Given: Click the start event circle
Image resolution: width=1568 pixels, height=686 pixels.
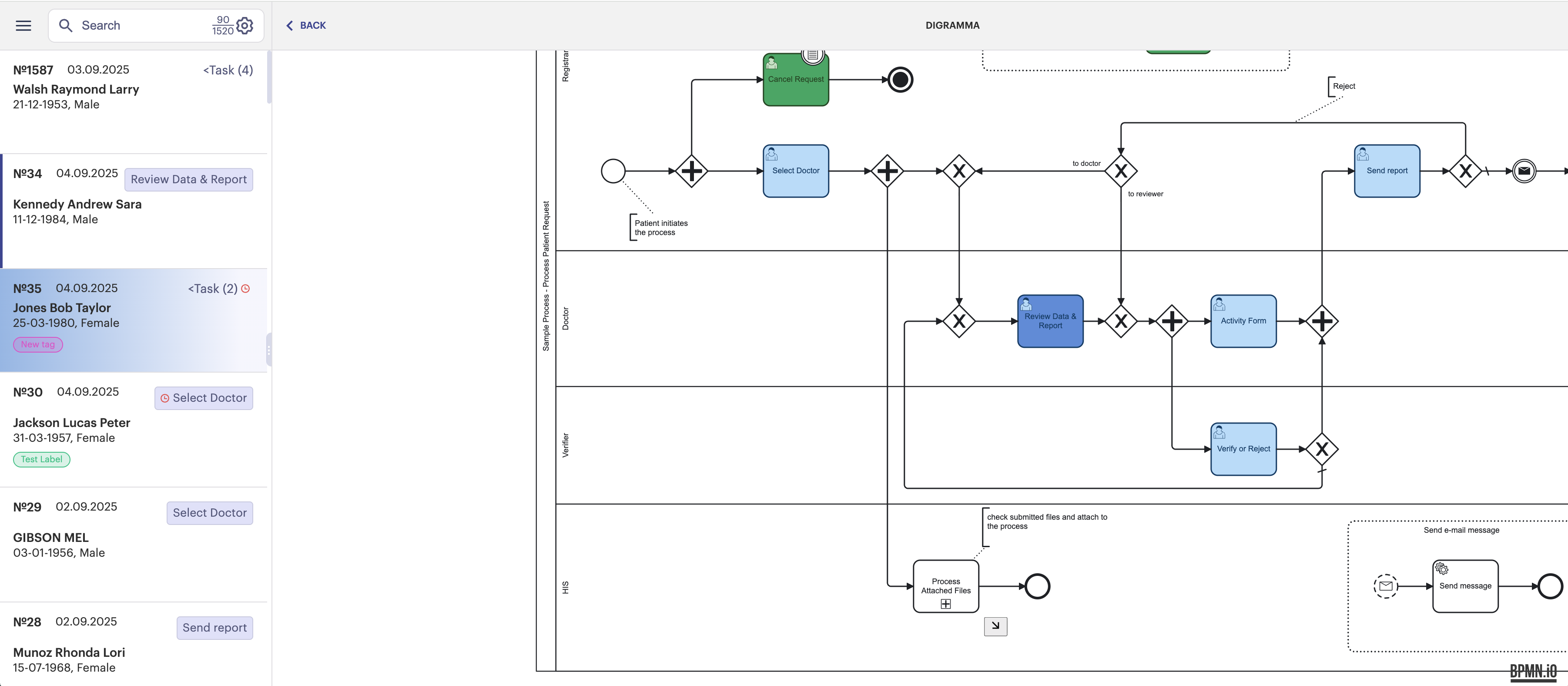Looking at the screenshot, I should pyautogui.click(x=613, y=171).
